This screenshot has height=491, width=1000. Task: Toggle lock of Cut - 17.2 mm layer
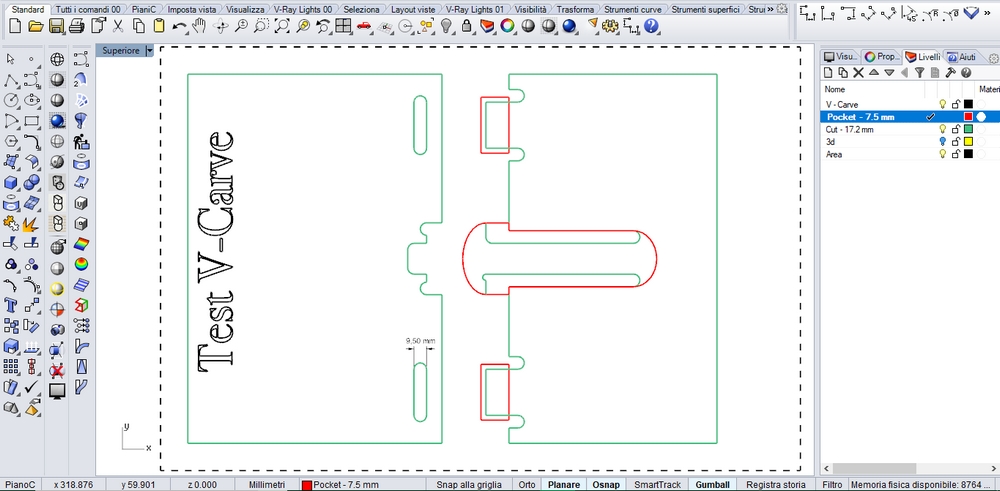(x=955, y=129)
